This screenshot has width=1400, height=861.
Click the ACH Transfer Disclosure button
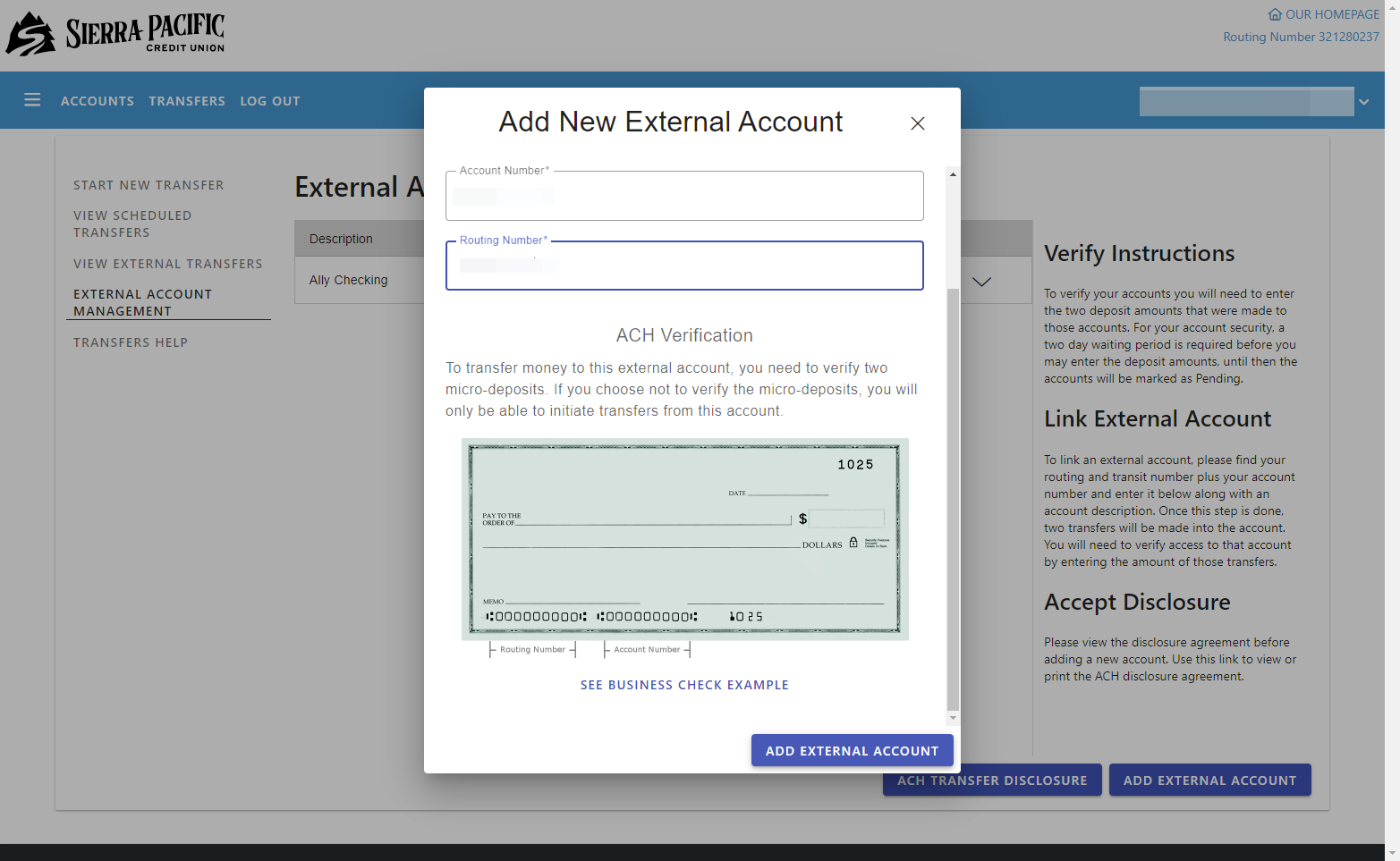pyautogui.click(x=992, y=781)
